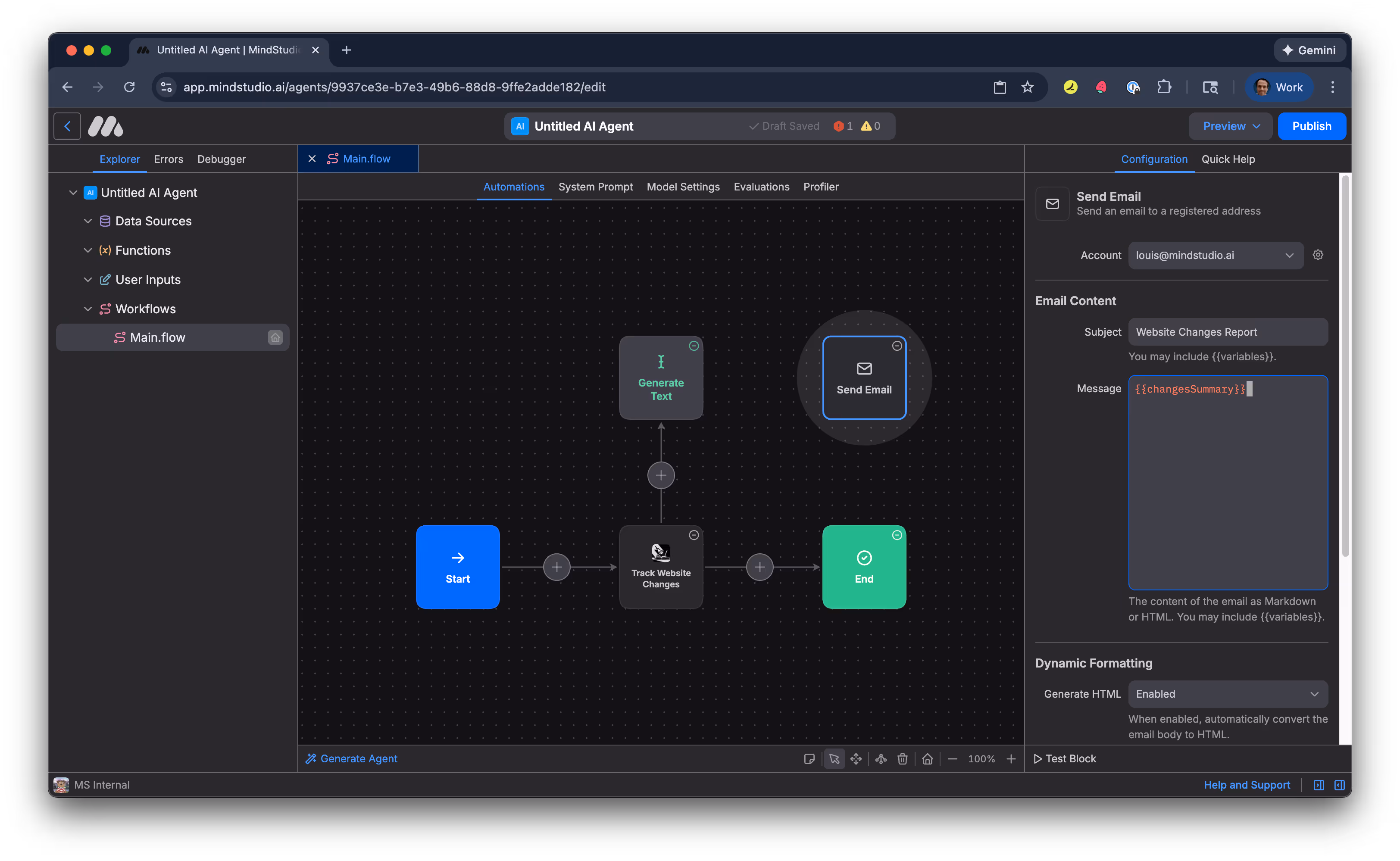Open account settings gear next to Account
This screenshot has width=1400, height=861.
(1317, 255)
